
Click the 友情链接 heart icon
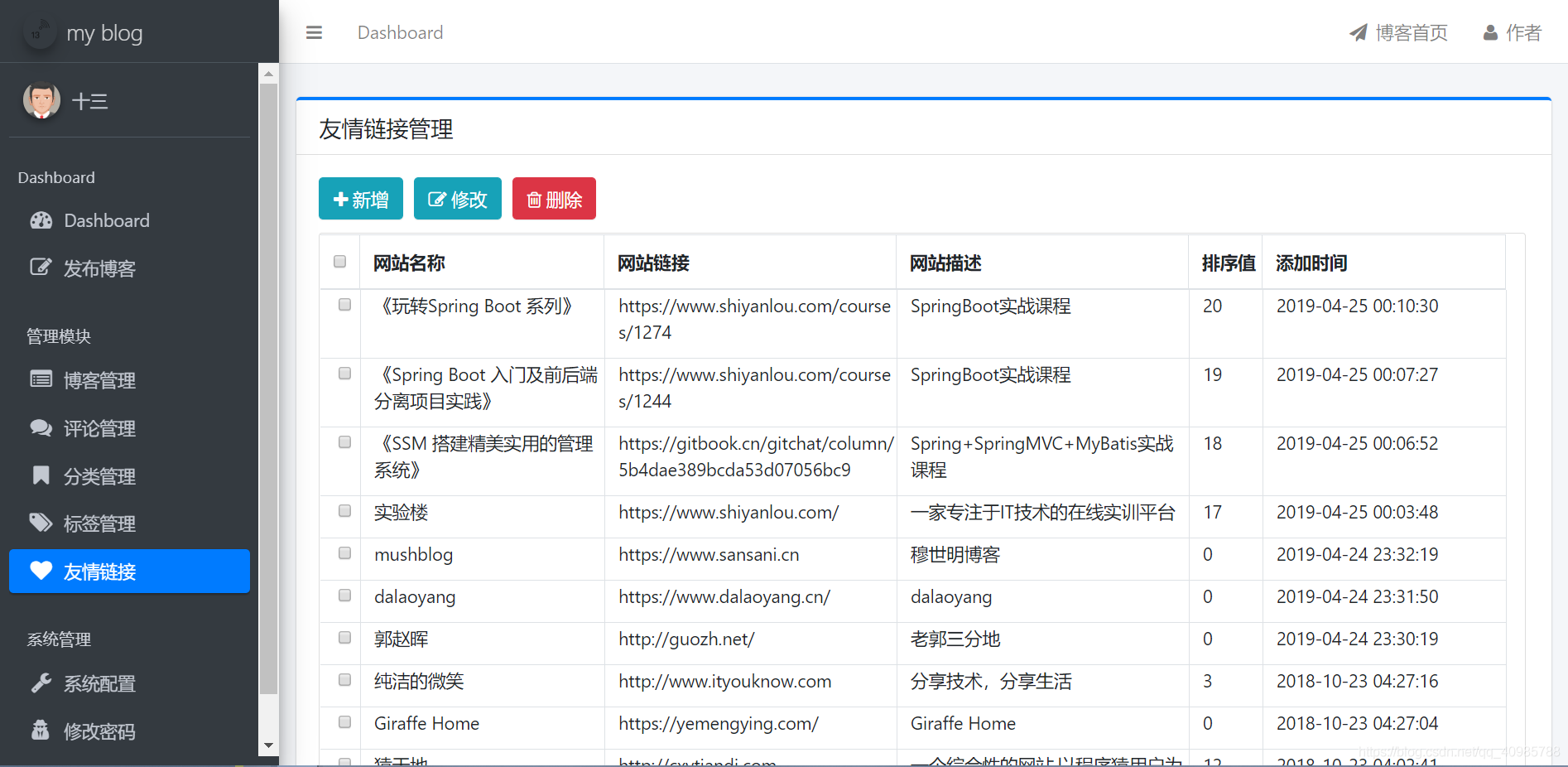[41, 570]
